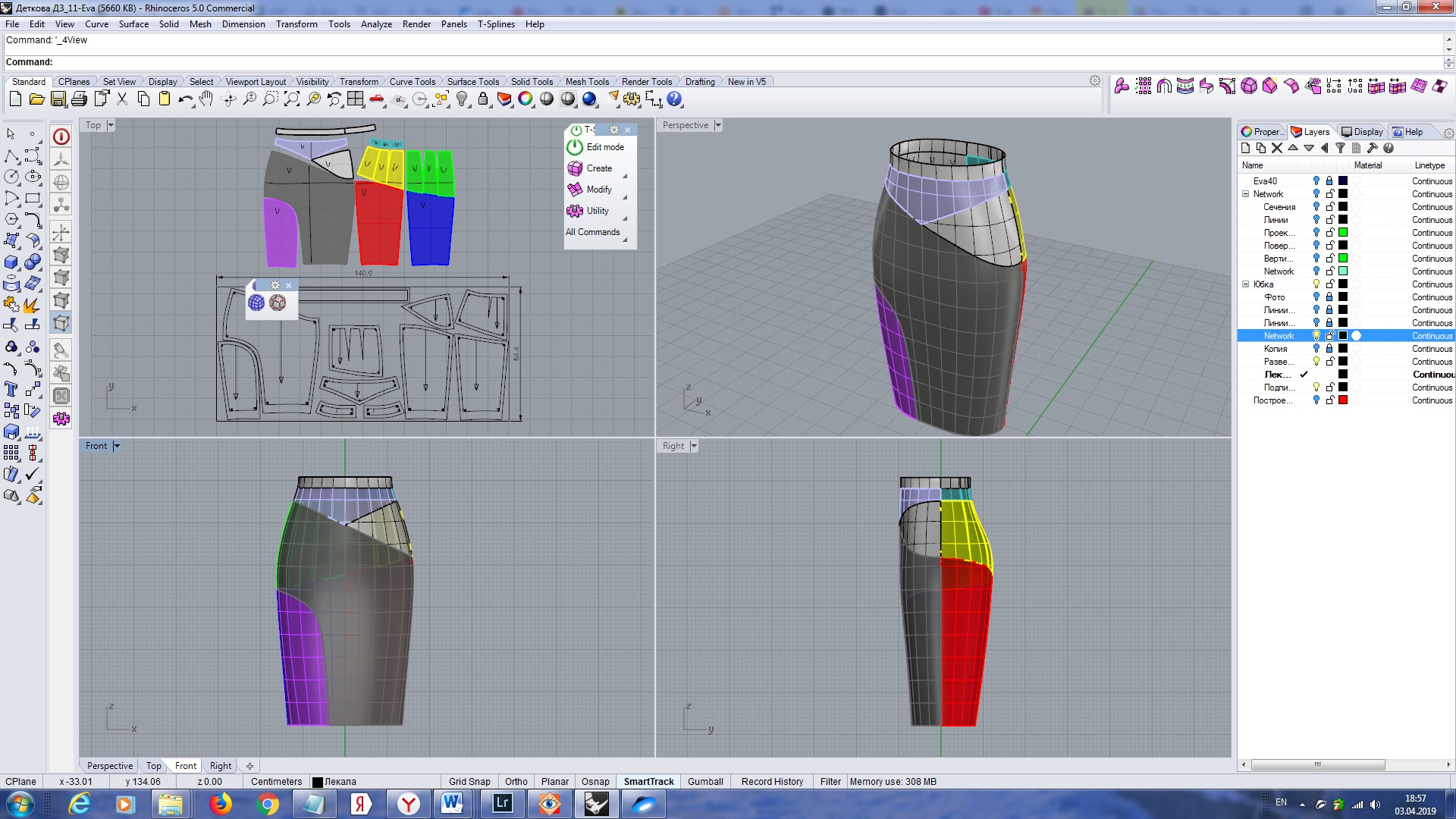Click the blue Render sphere icon

tap(589, 99)
